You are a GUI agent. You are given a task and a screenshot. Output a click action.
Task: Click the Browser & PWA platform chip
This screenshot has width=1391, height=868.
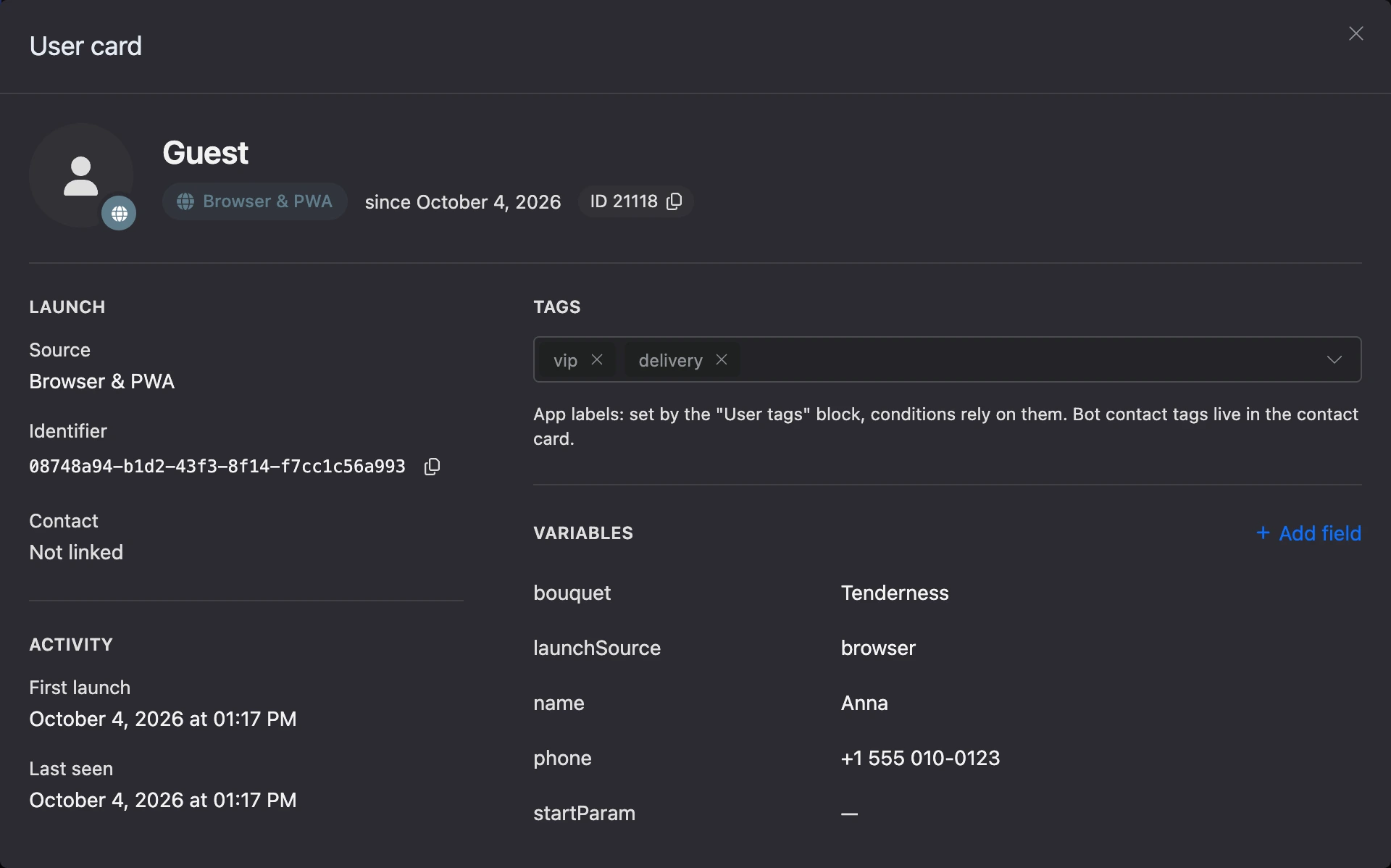(255, 201)
